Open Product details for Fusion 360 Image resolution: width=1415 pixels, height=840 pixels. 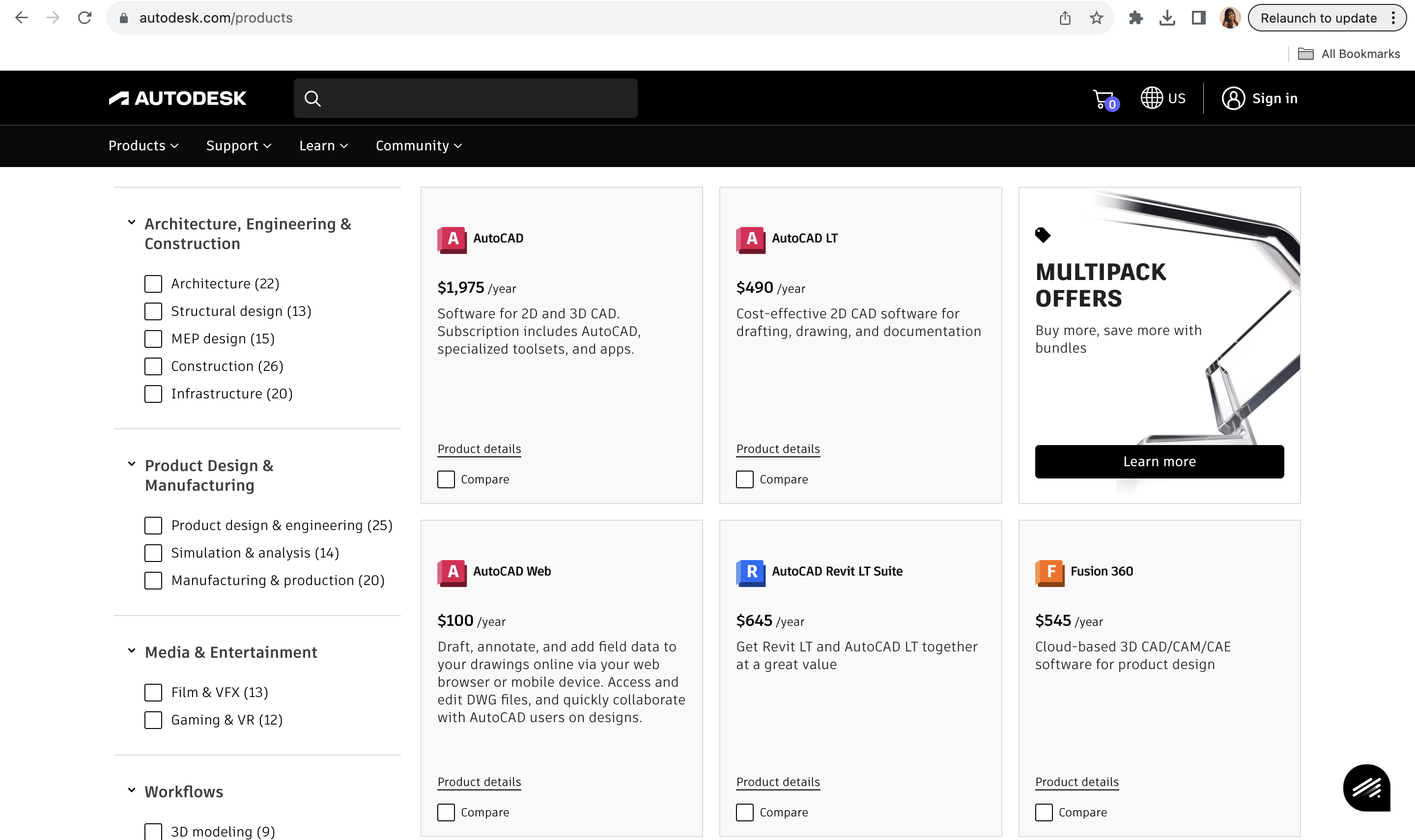pyautogui.click(x=1077, y=782)
